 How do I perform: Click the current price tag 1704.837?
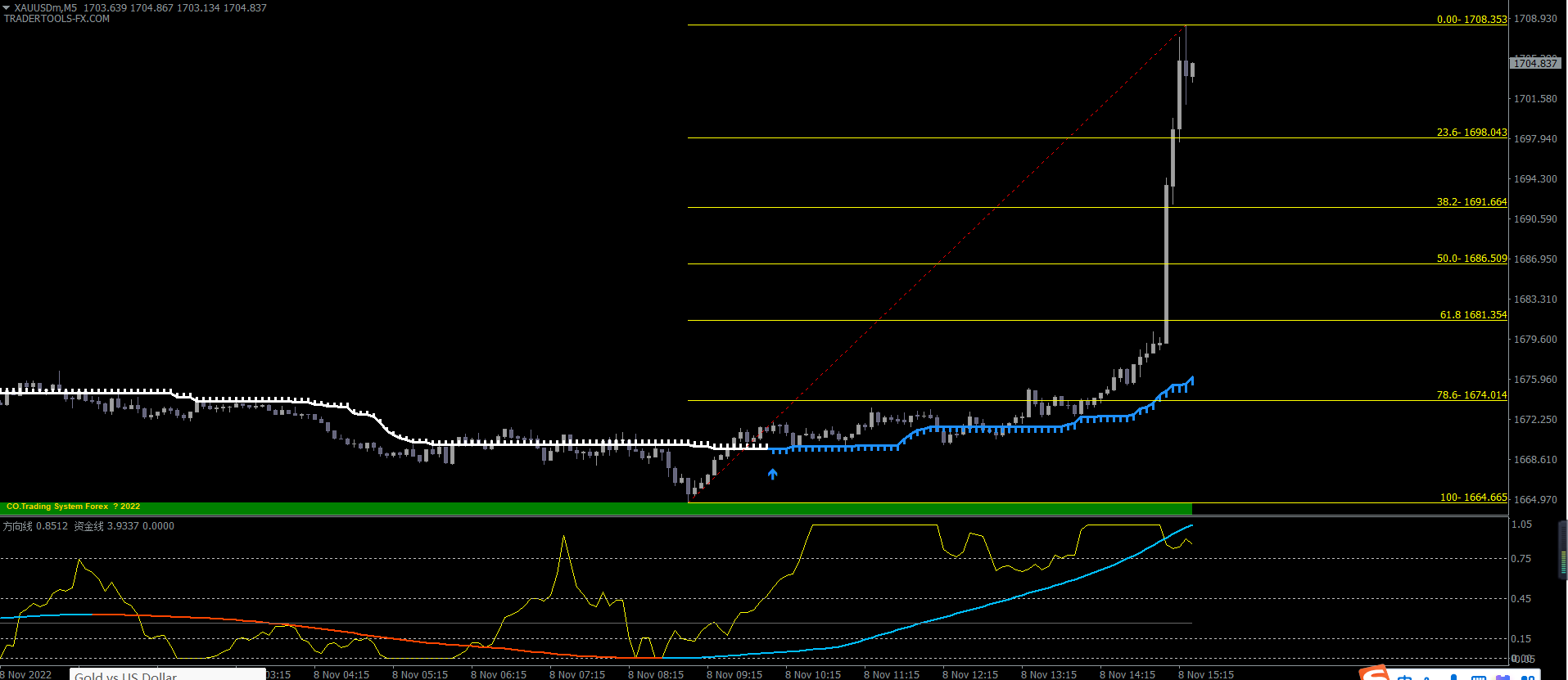1535,63
